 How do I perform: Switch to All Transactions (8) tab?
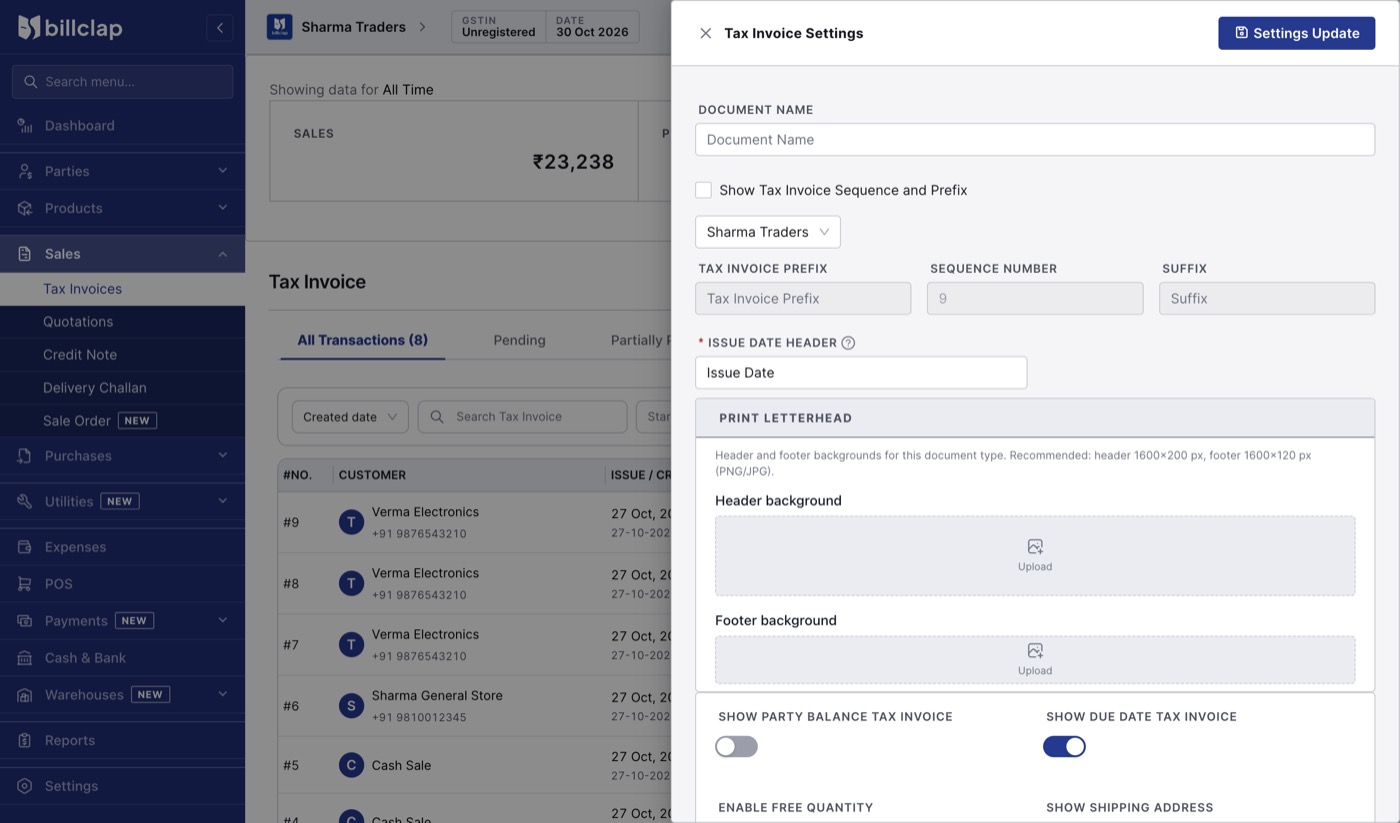[362, 340]
